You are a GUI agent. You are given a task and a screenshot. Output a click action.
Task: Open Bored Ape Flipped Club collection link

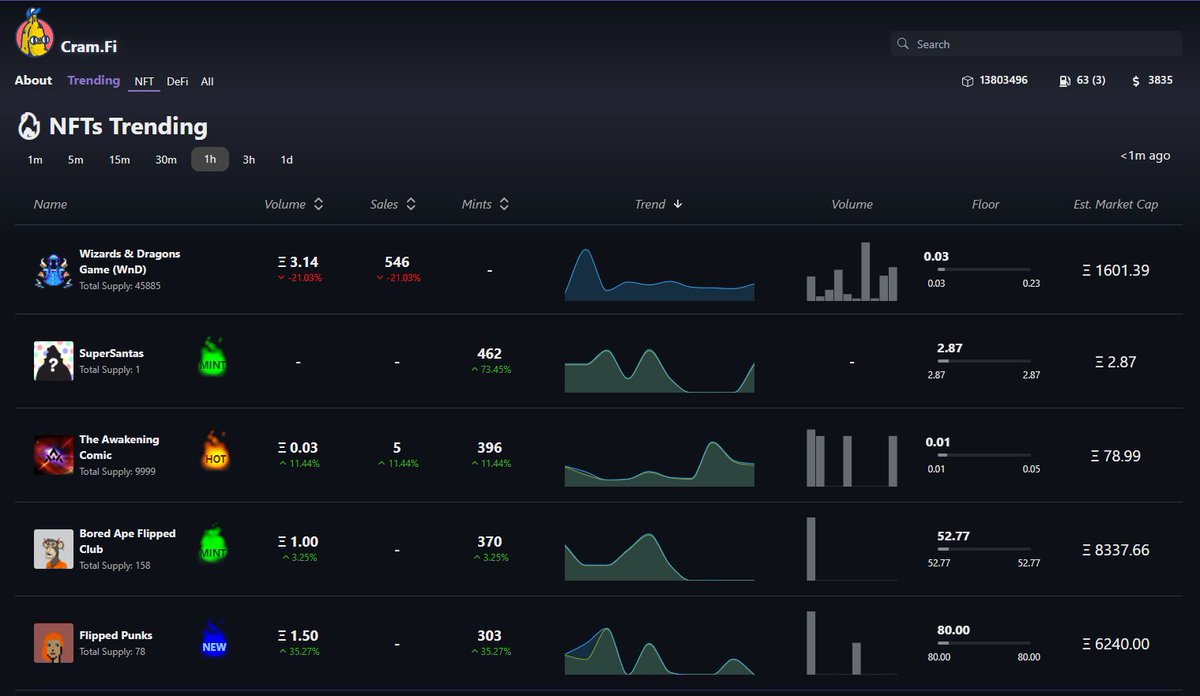coord(127,541)
